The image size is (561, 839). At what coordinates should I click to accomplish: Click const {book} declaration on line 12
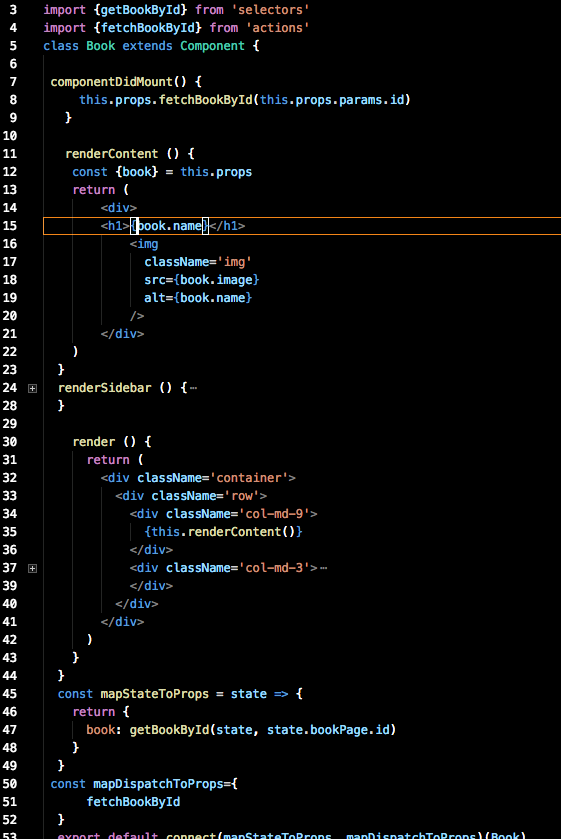(115, 172)
